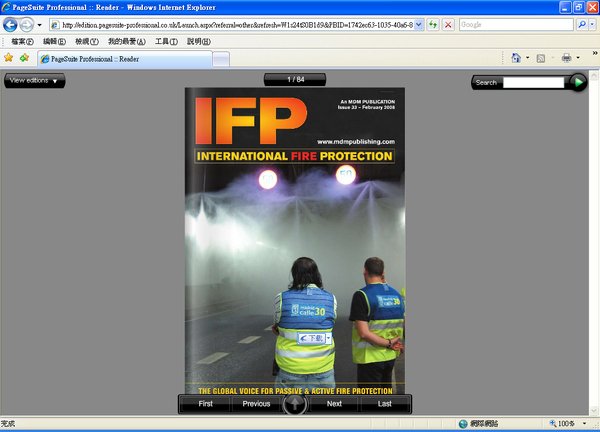Open the 編輯(E) menu
Screen dimensions: 600x432
[54, 41]
